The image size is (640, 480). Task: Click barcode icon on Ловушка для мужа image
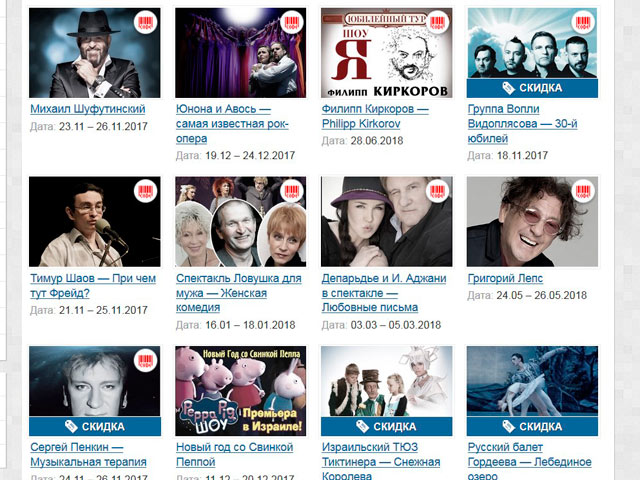click(292, 191)
